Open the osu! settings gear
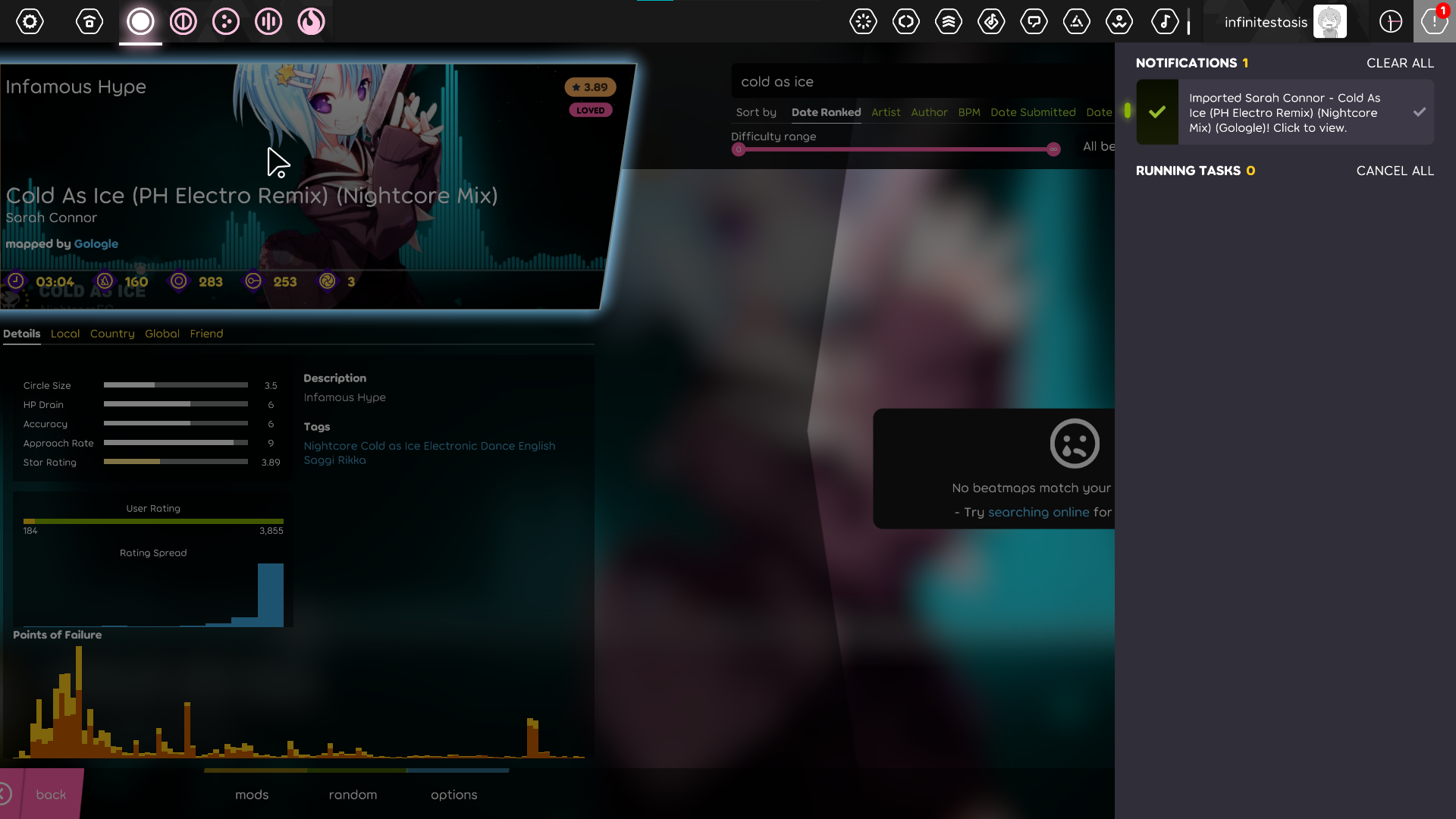 point(30,21)
